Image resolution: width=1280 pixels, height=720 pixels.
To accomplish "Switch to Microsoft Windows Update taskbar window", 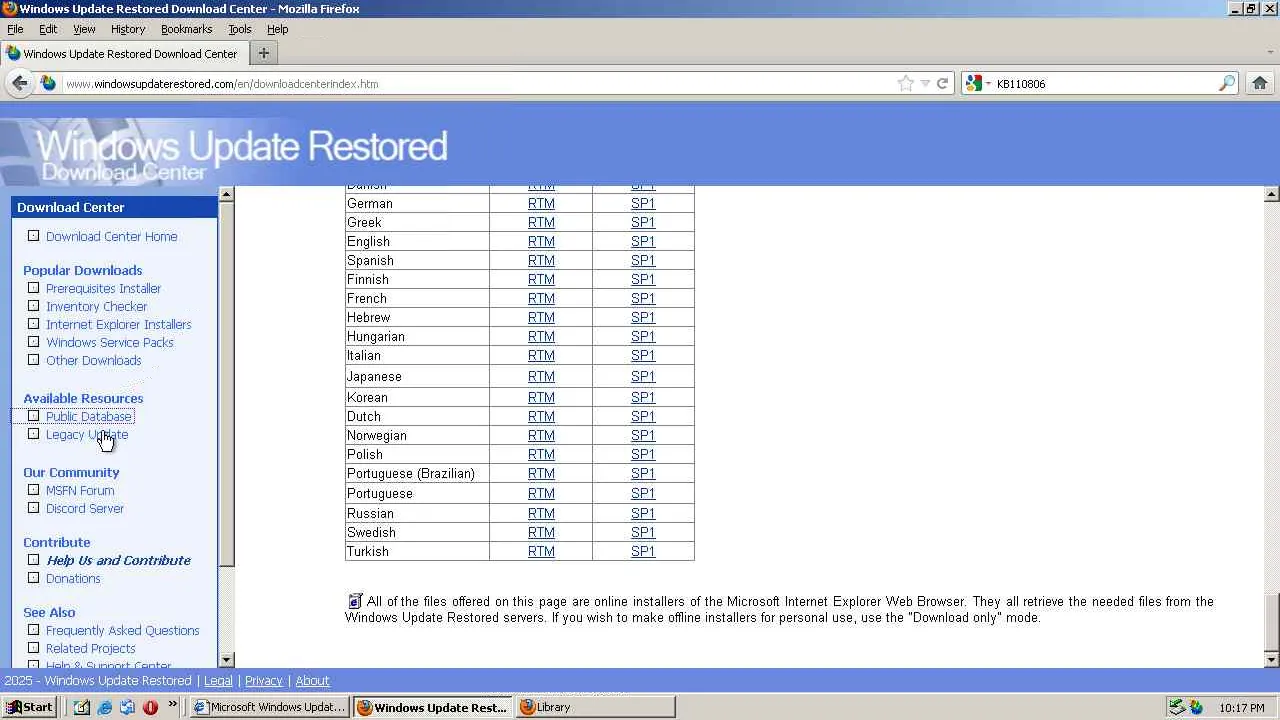I will pyautogui.click(x=270, y=707).
